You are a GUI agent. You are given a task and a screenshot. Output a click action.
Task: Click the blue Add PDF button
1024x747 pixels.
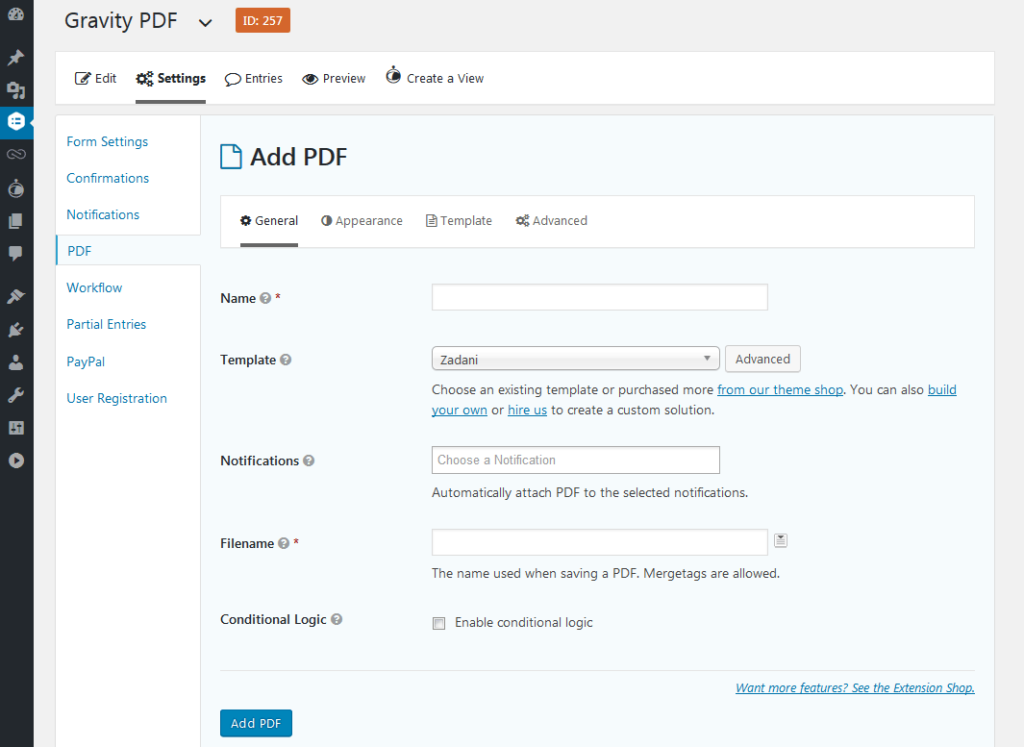point(255,723)
